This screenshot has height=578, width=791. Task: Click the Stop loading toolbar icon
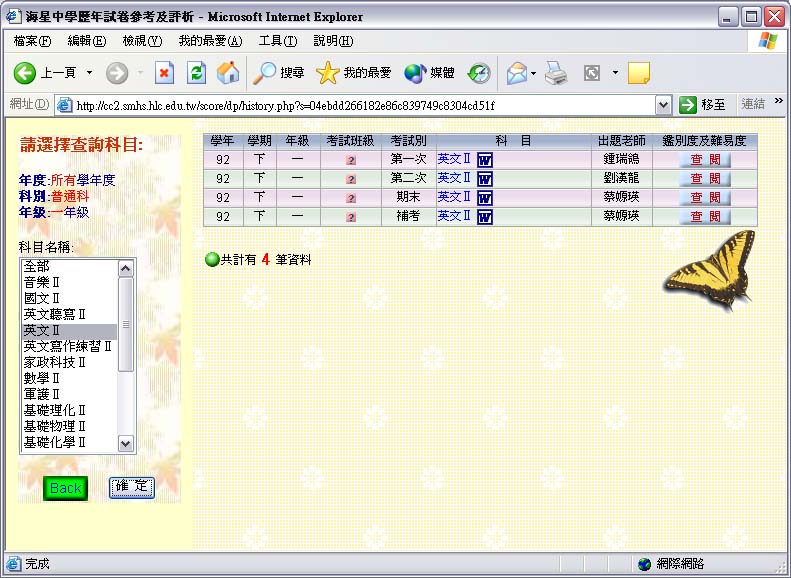pyautogui.click(x=165, y=73)
